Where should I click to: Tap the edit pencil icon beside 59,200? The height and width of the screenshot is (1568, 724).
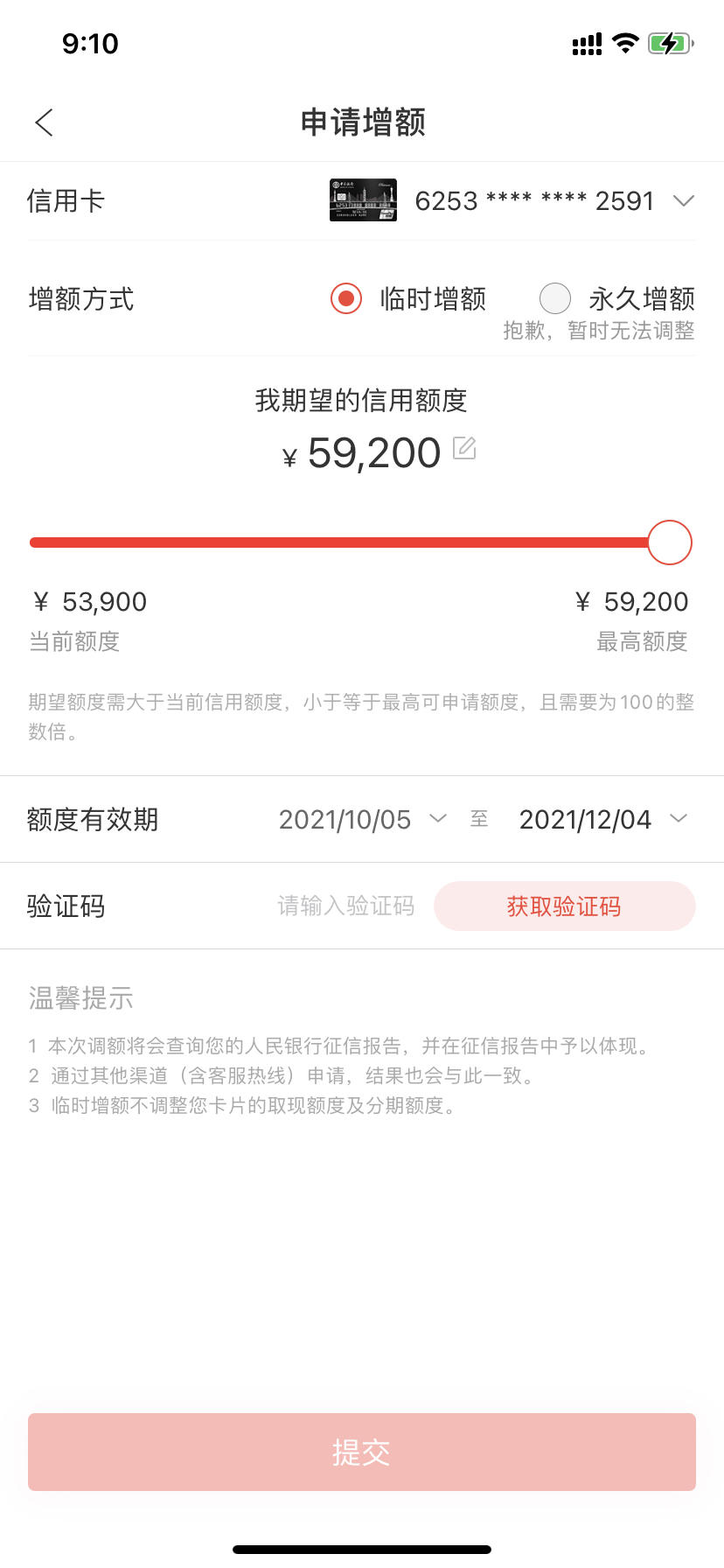tap(464, 449)
